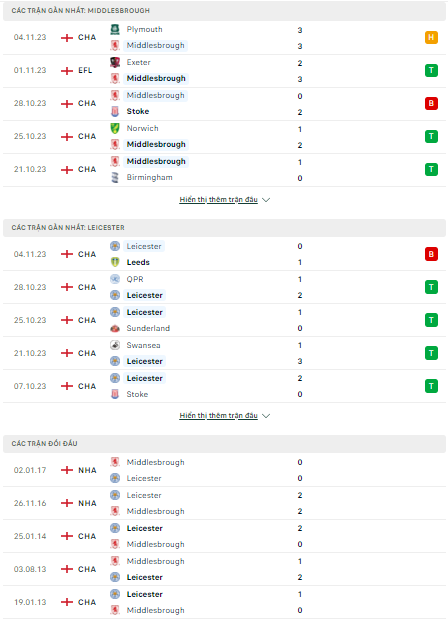Image resolution: width=448 pixels, height=623 pixels.
Task: Open the 26.11.16 Leicester vs Middlesbrough match
Action: pyautogui.click(x=224, y=503)
